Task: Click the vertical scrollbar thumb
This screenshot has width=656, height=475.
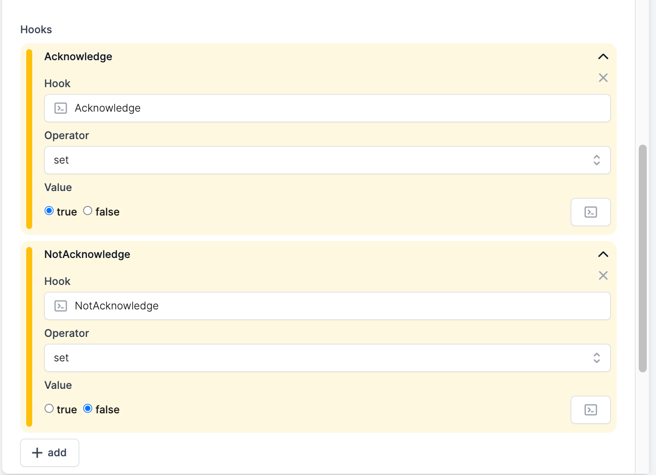Action: click(643, 258)
